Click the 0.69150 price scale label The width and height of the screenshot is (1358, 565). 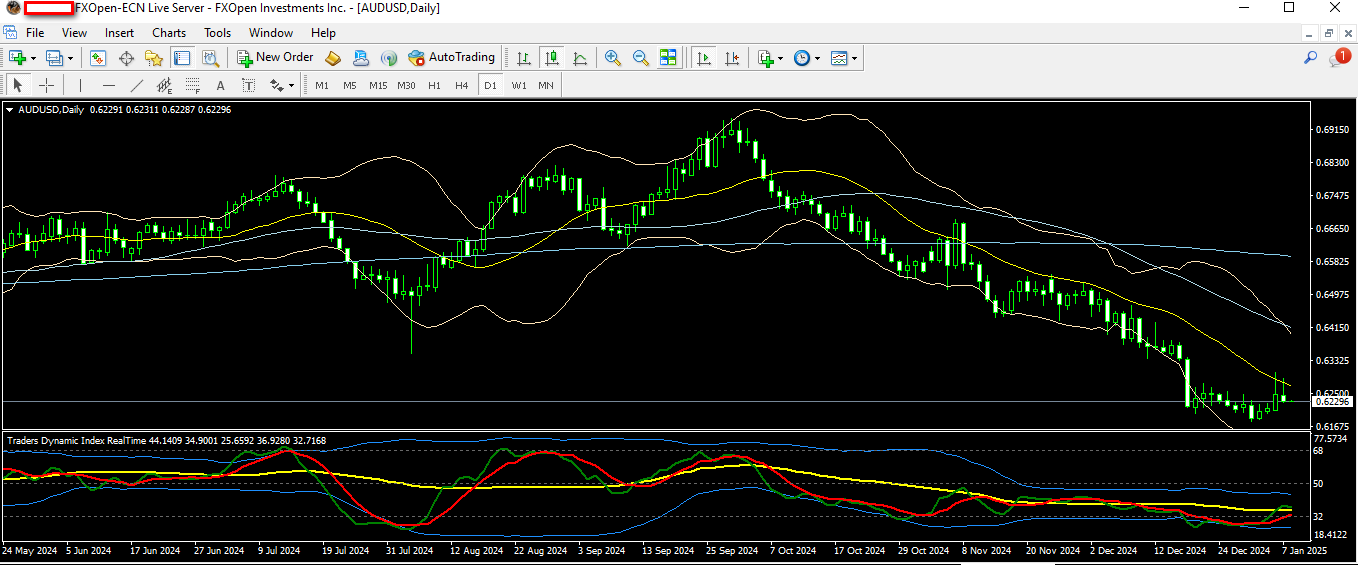[x=1330, y=130]
